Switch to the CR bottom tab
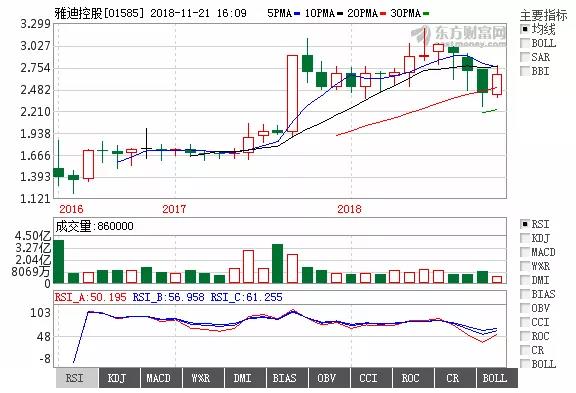Image resolution: width=576 pixels, height=393 pixels. [x=455, y=378]
